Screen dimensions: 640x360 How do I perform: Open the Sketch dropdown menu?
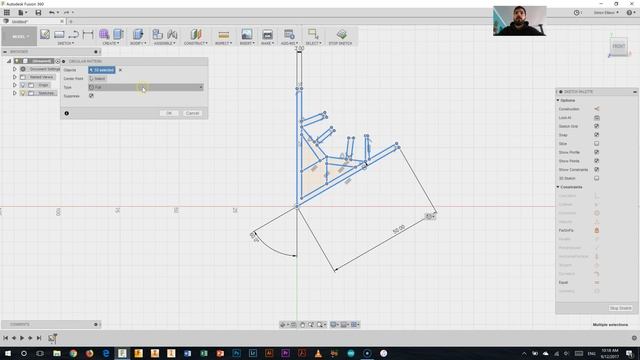click(65, 43)
